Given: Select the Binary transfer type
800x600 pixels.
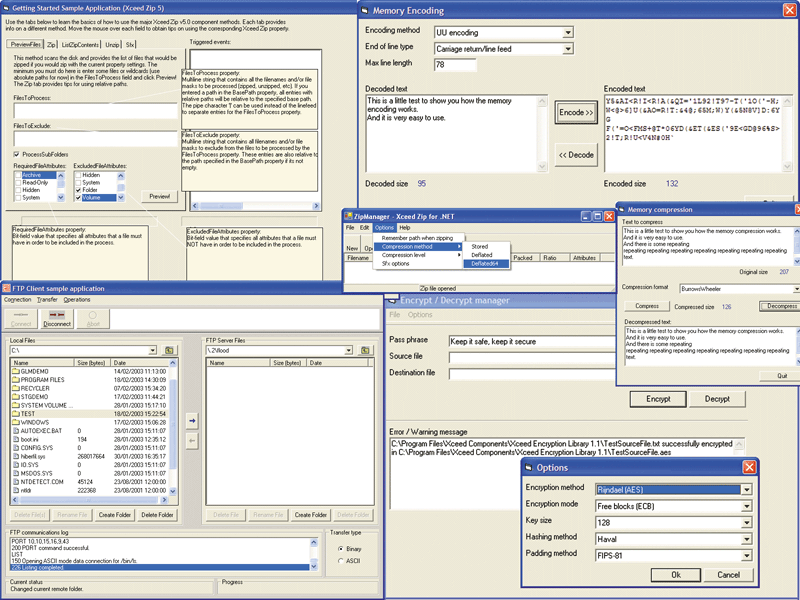Looking at the screenshot, I should 340,549.
